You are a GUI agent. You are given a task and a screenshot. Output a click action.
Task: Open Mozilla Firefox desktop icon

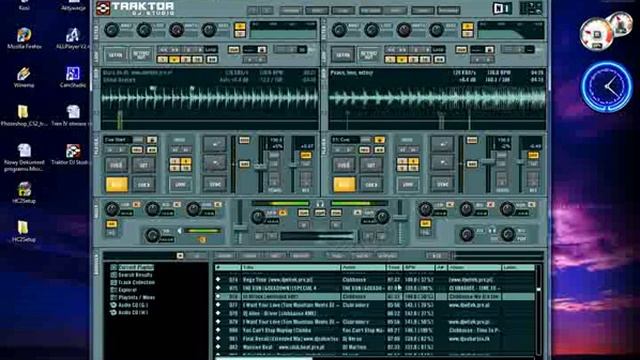[24, 39]
